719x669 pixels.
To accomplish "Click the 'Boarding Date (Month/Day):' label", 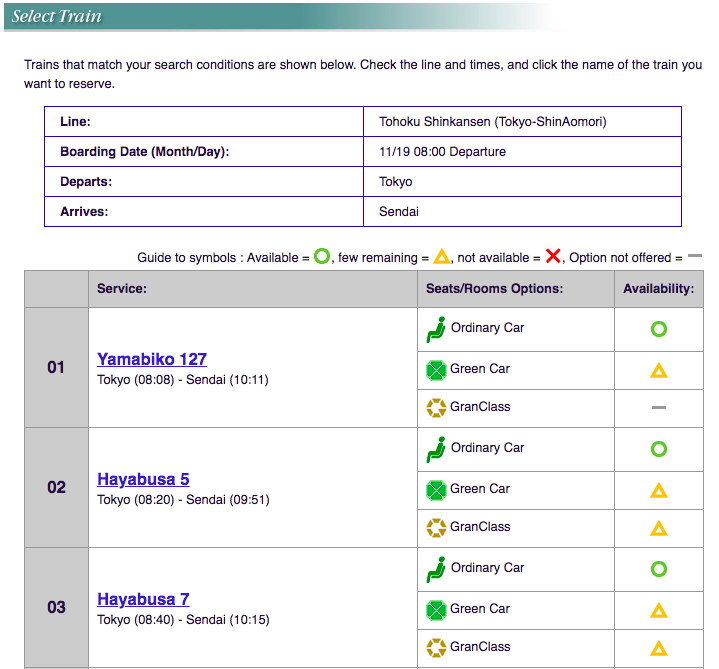I will click(x=144, y=152).
